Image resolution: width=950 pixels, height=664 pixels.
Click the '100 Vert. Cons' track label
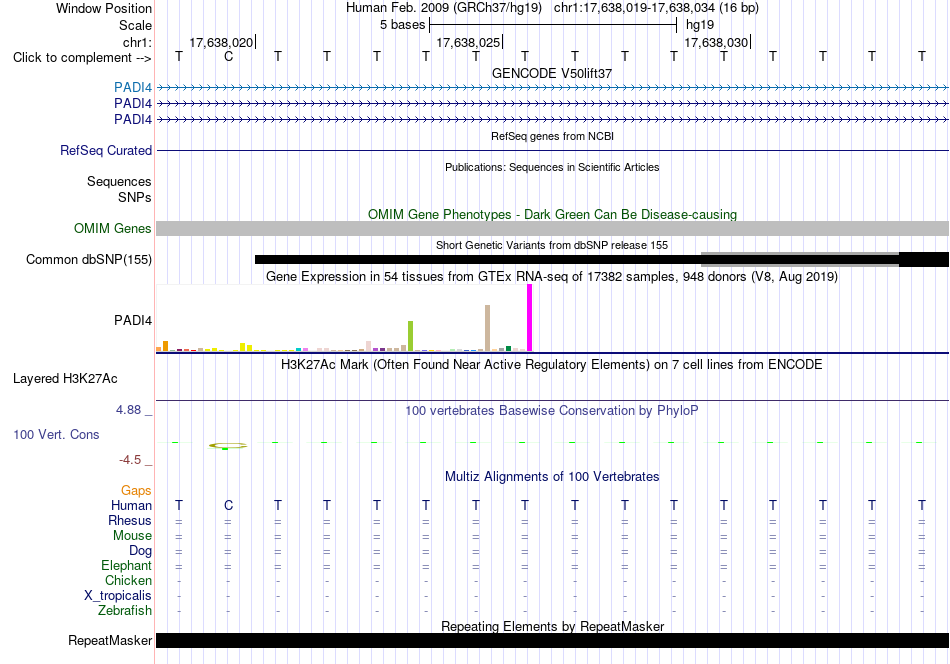click(x=56, y=434)
